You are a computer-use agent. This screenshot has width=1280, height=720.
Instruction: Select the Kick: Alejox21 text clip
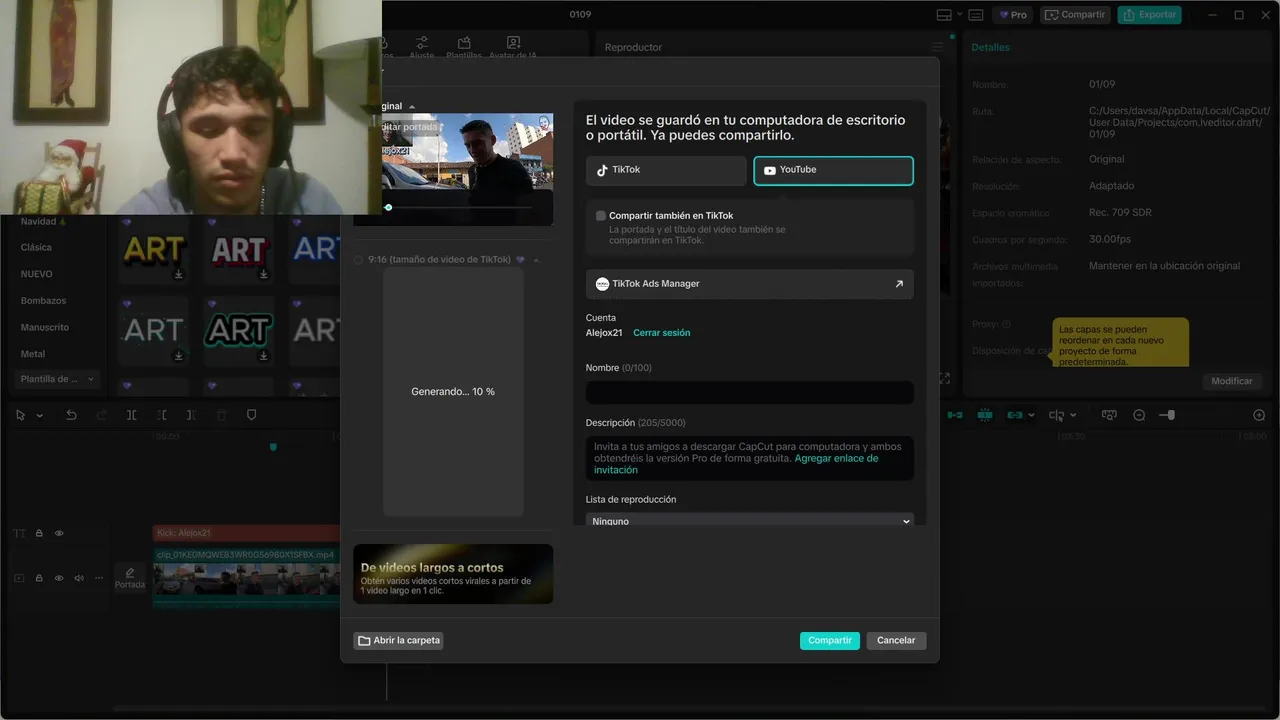(246, 533)
